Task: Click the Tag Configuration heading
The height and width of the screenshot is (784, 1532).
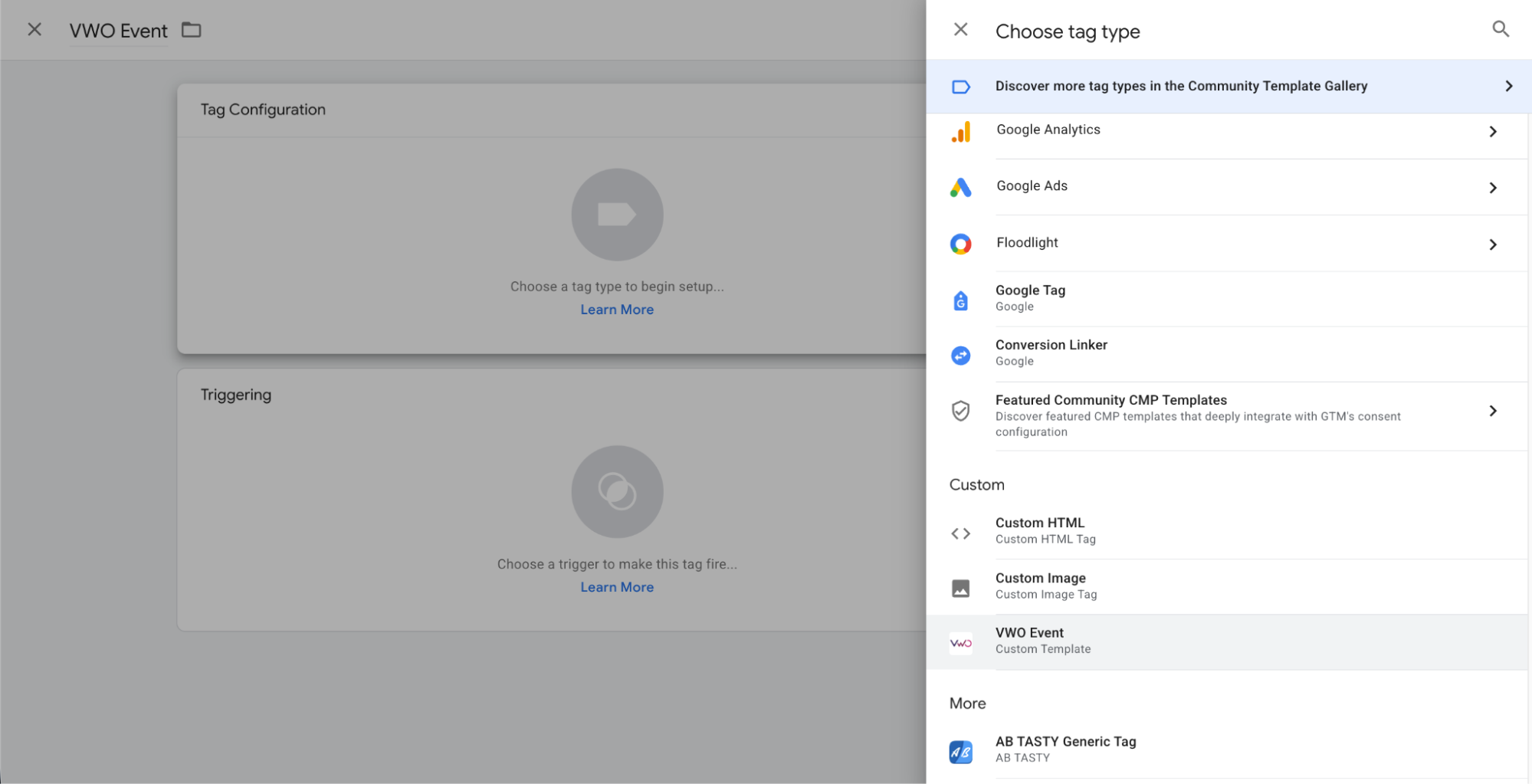Action: point(263,110)
